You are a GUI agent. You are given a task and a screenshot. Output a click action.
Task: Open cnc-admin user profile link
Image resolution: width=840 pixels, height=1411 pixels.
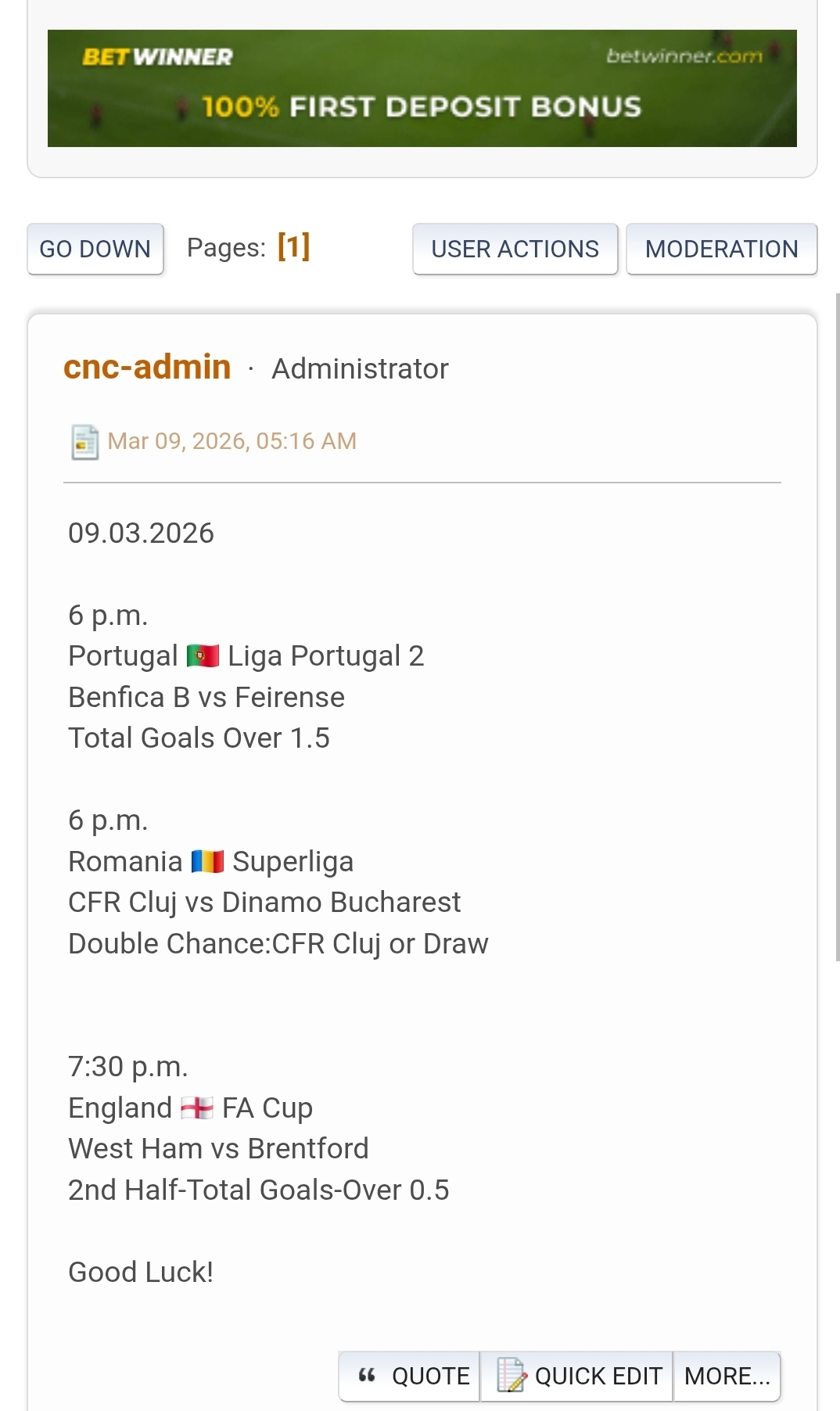point(147,367)
